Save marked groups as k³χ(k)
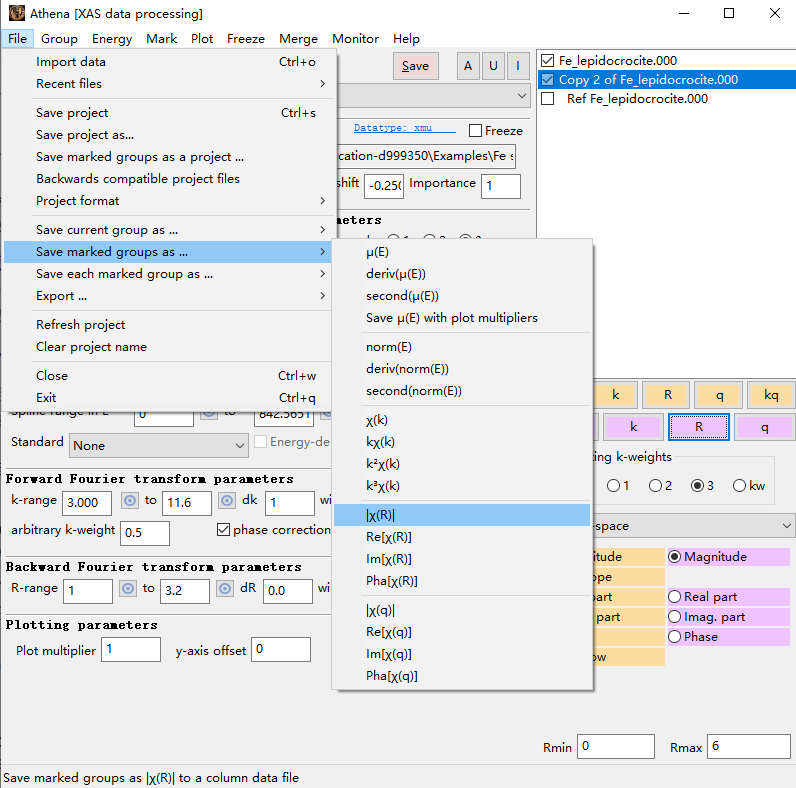Screen dimensions: 796x788 [x=462, y=486]
